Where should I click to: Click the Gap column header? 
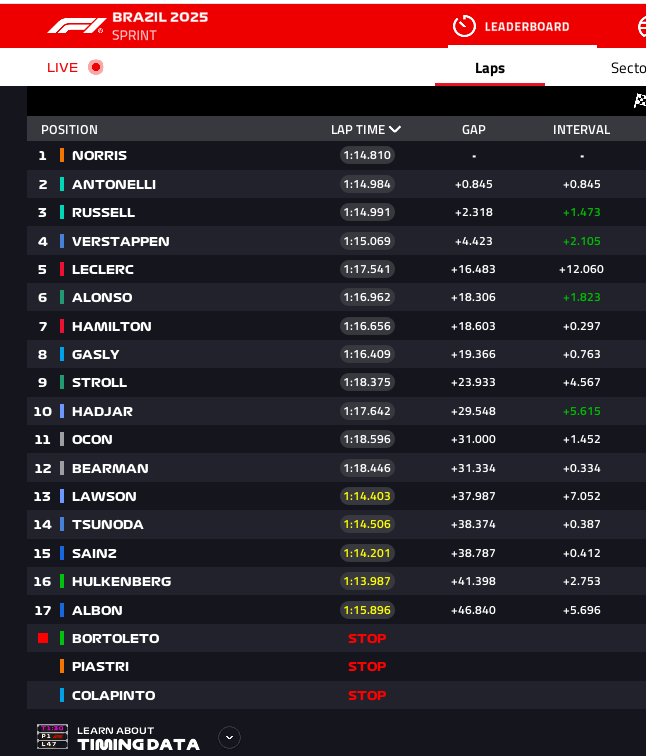[x=474, y=130]
